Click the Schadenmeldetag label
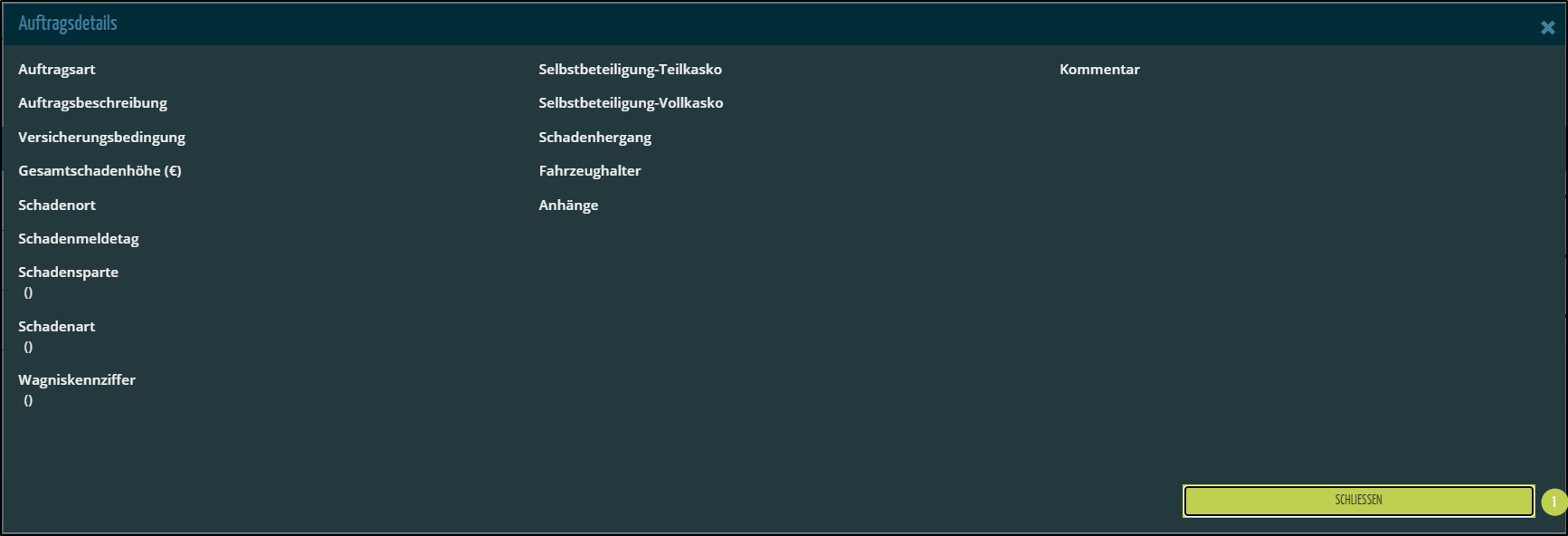 point(79,239)
